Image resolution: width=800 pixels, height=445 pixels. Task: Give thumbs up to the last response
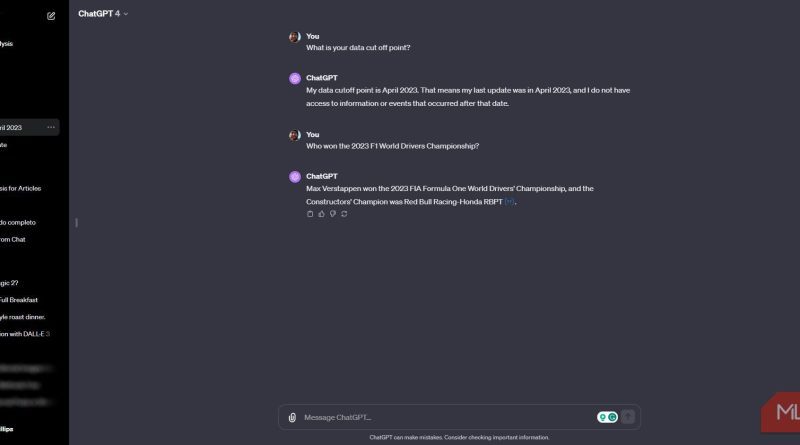coord(321,214)
